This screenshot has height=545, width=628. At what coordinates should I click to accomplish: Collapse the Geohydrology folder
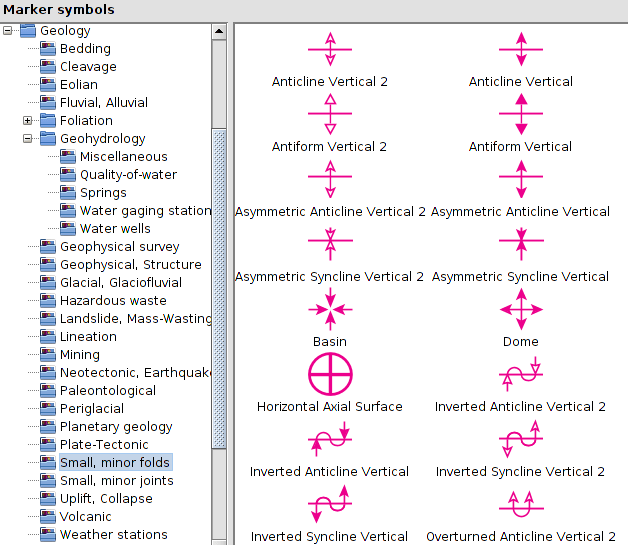(28, 138)
